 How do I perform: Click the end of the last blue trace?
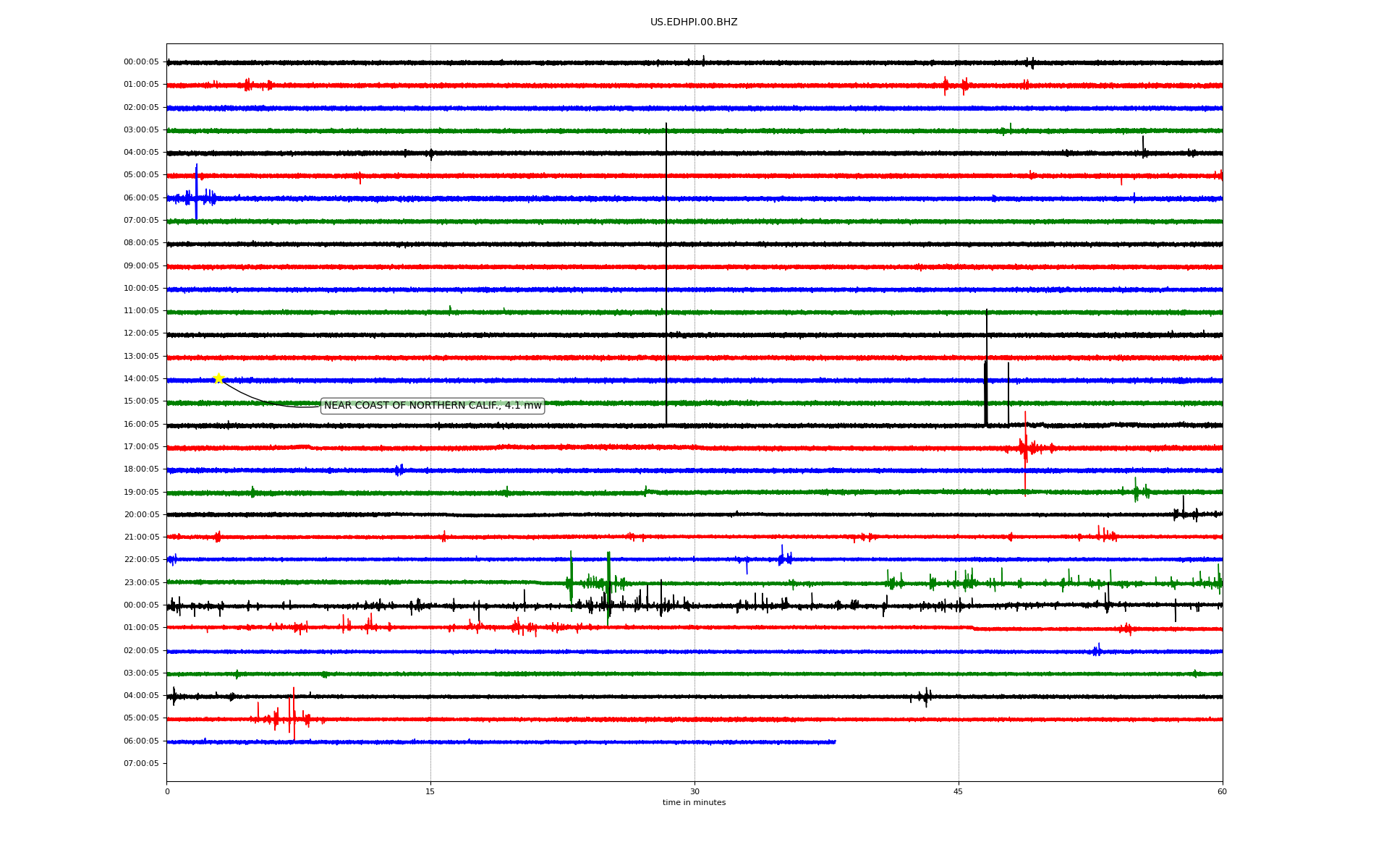(x=835, y=742)
